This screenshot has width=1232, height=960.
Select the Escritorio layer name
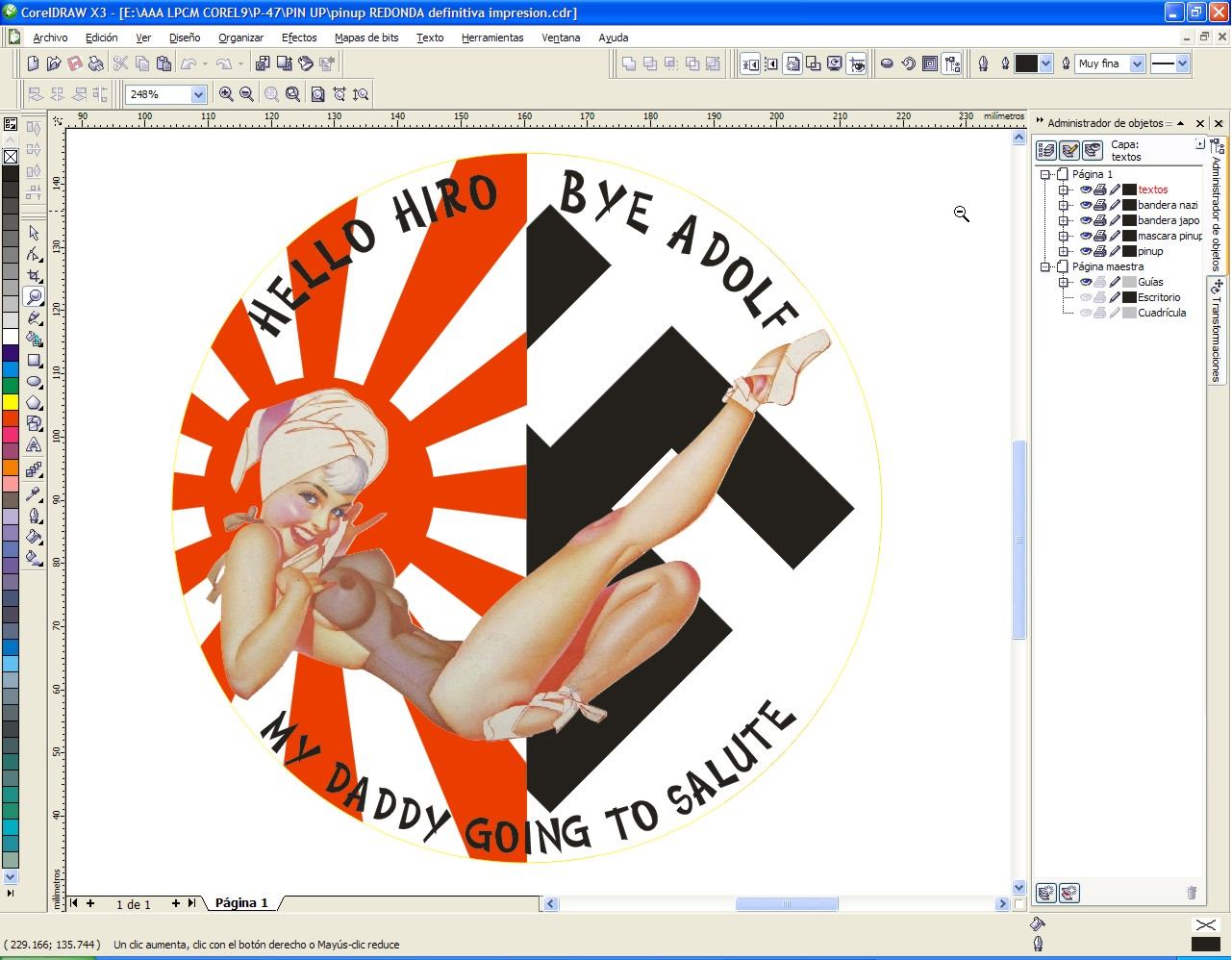tap(1159, 297)
